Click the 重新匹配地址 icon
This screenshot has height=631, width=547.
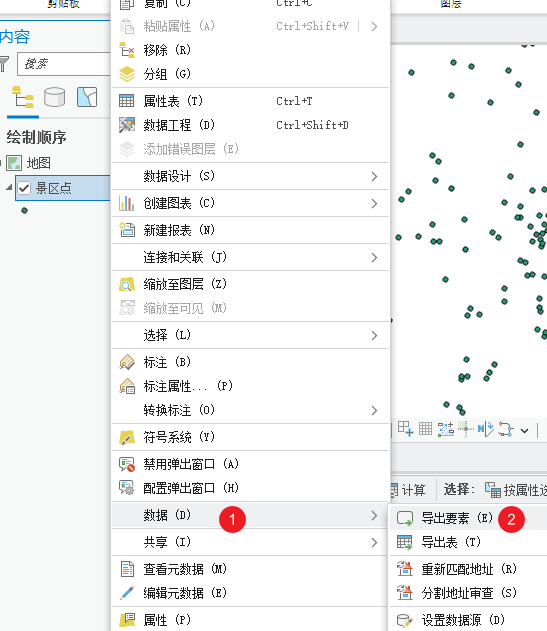tap(405, 569)
